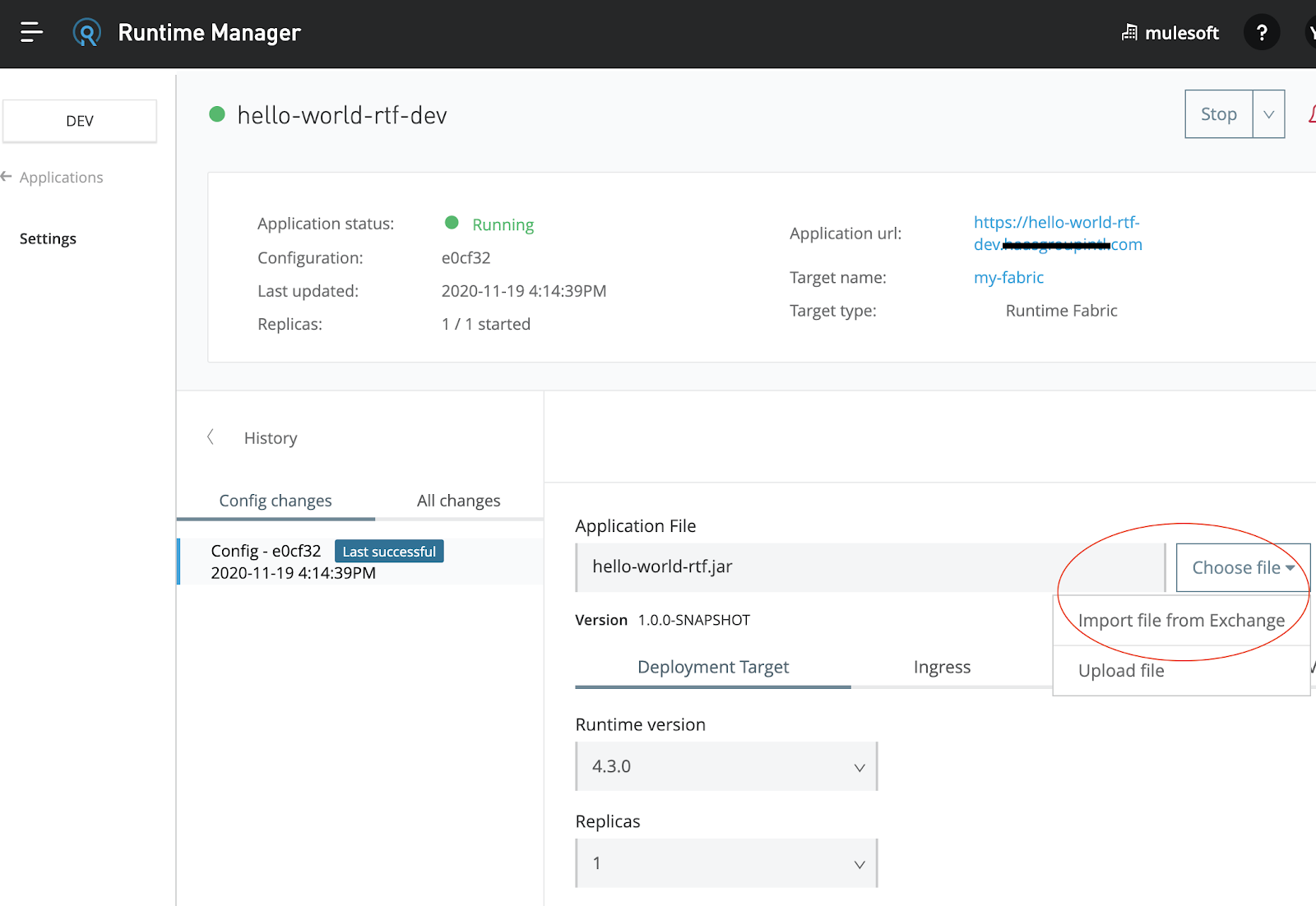Expand the Stop button dropdown arrow
The height and width of the screenshot is (906, 1316).
1268,113
